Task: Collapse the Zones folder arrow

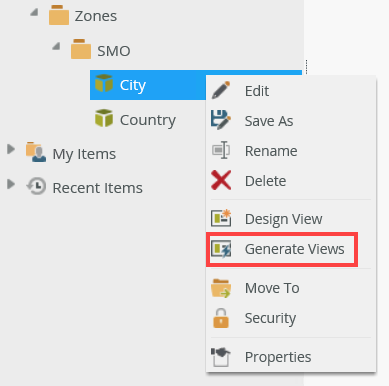Action: point(34,13)
